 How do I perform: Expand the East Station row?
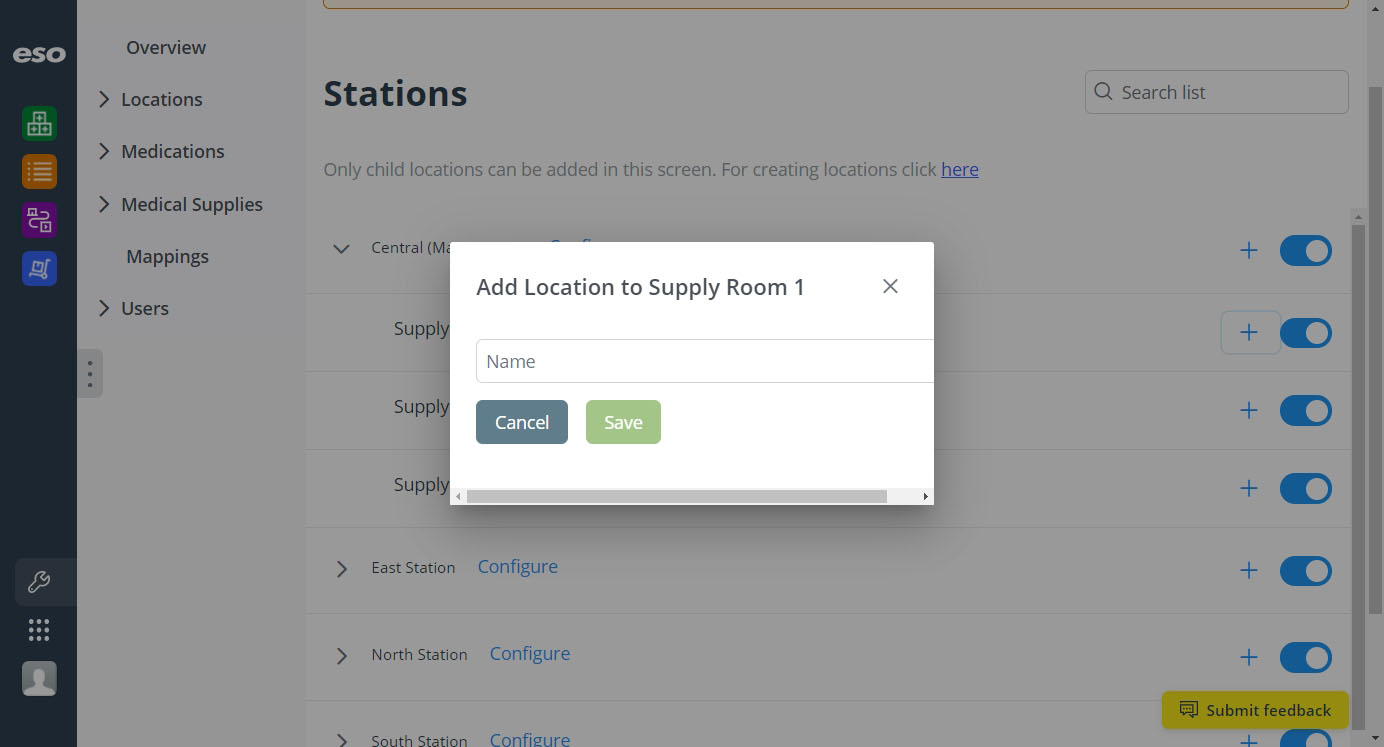(x=341, y=568)
